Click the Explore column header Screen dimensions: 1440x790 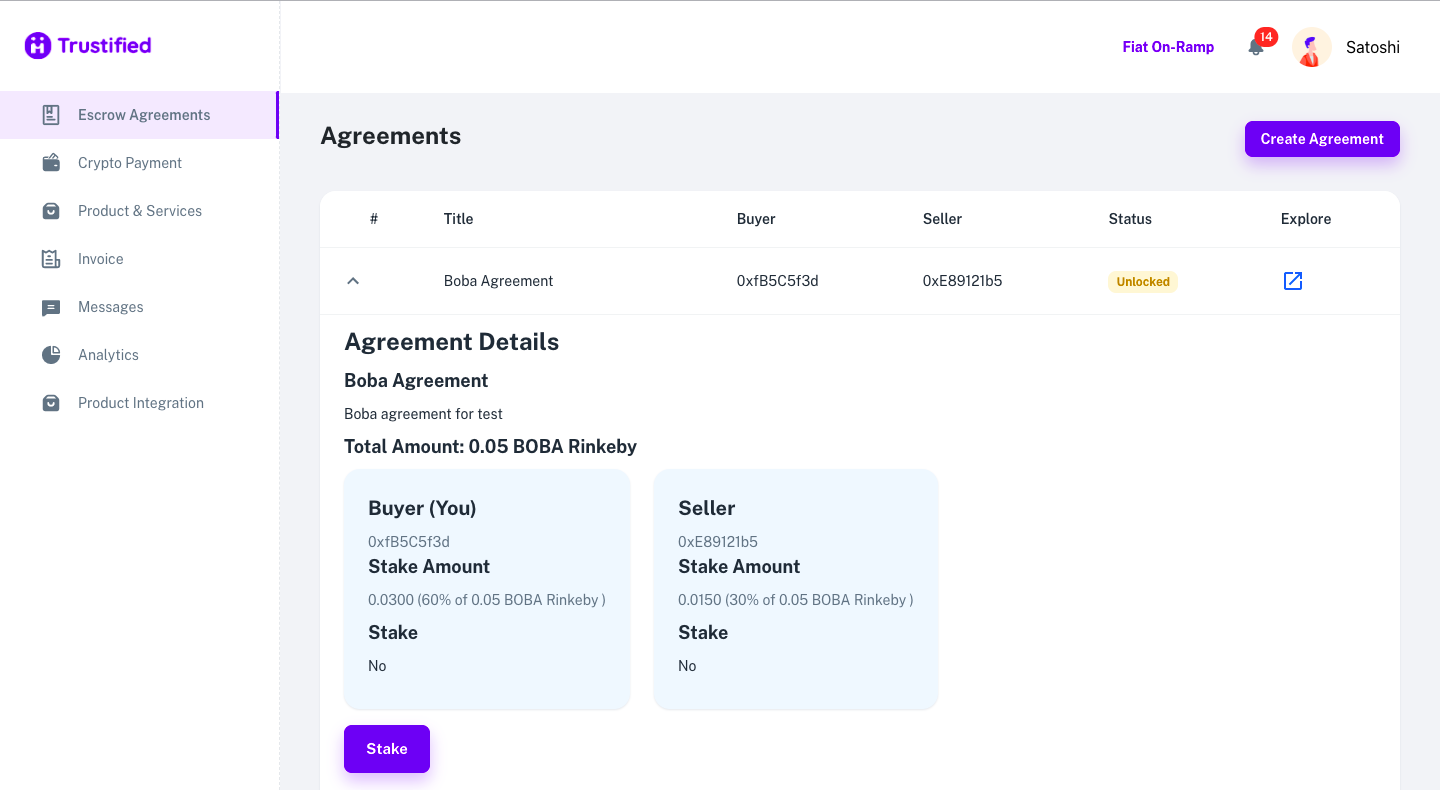(x=1306, y=219)
